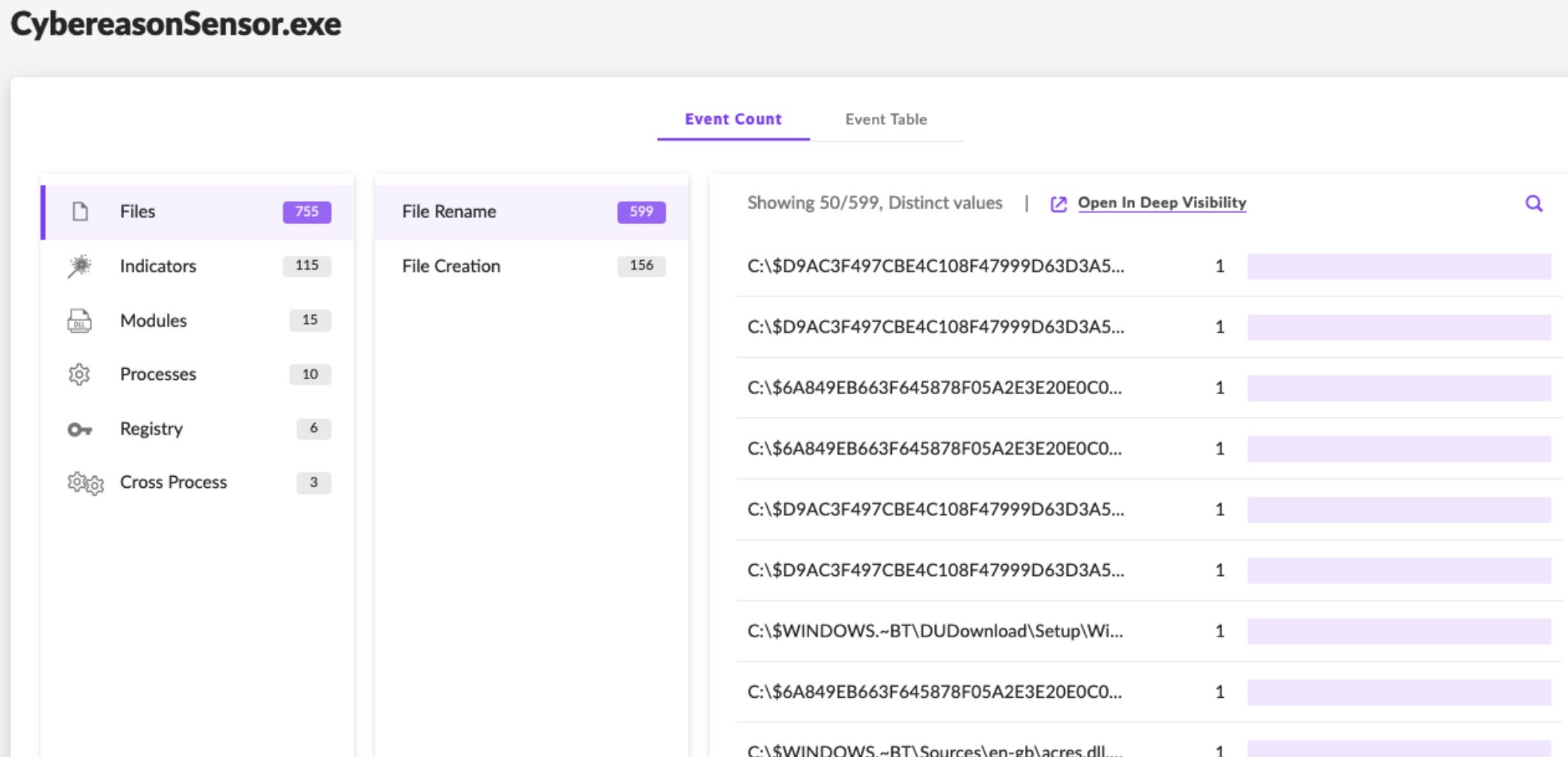
Task: Click the search magnifier icon
Action: point(1533,203)
